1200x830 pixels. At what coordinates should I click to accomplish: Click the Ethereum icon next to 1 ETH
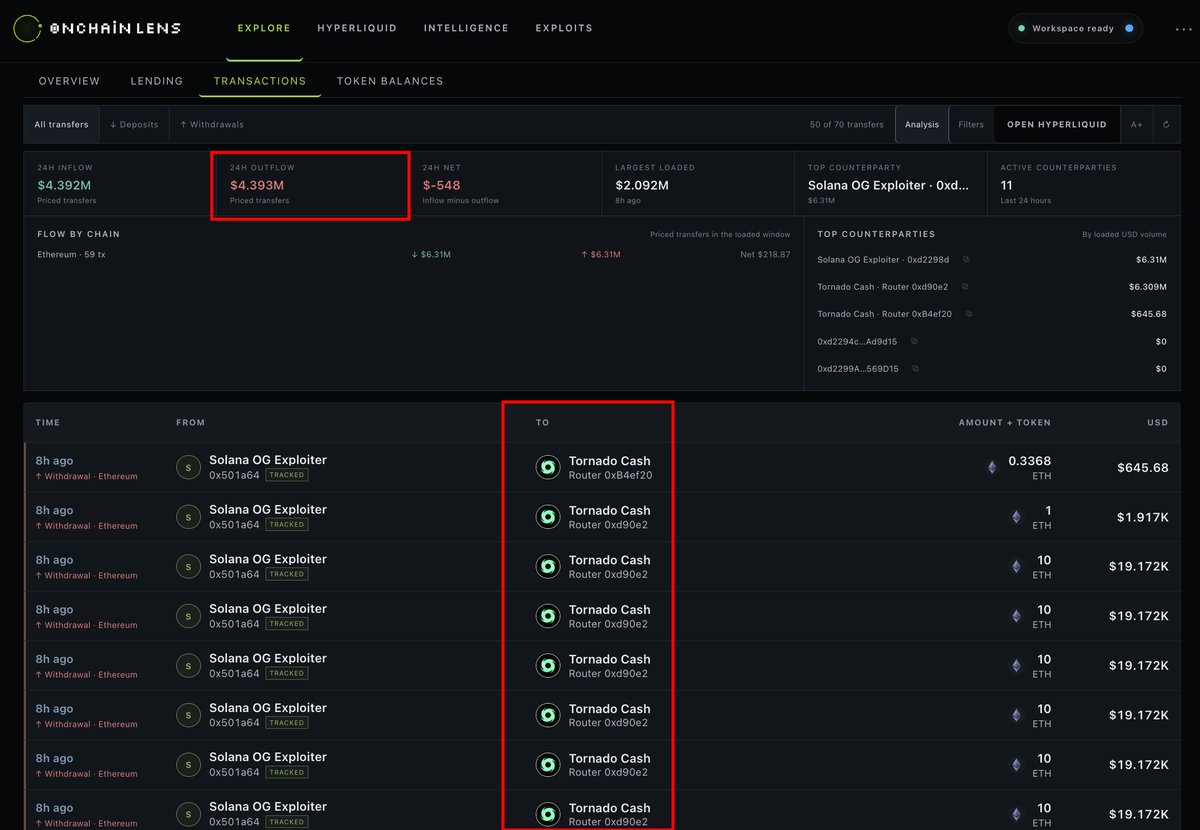(1017, 517)
